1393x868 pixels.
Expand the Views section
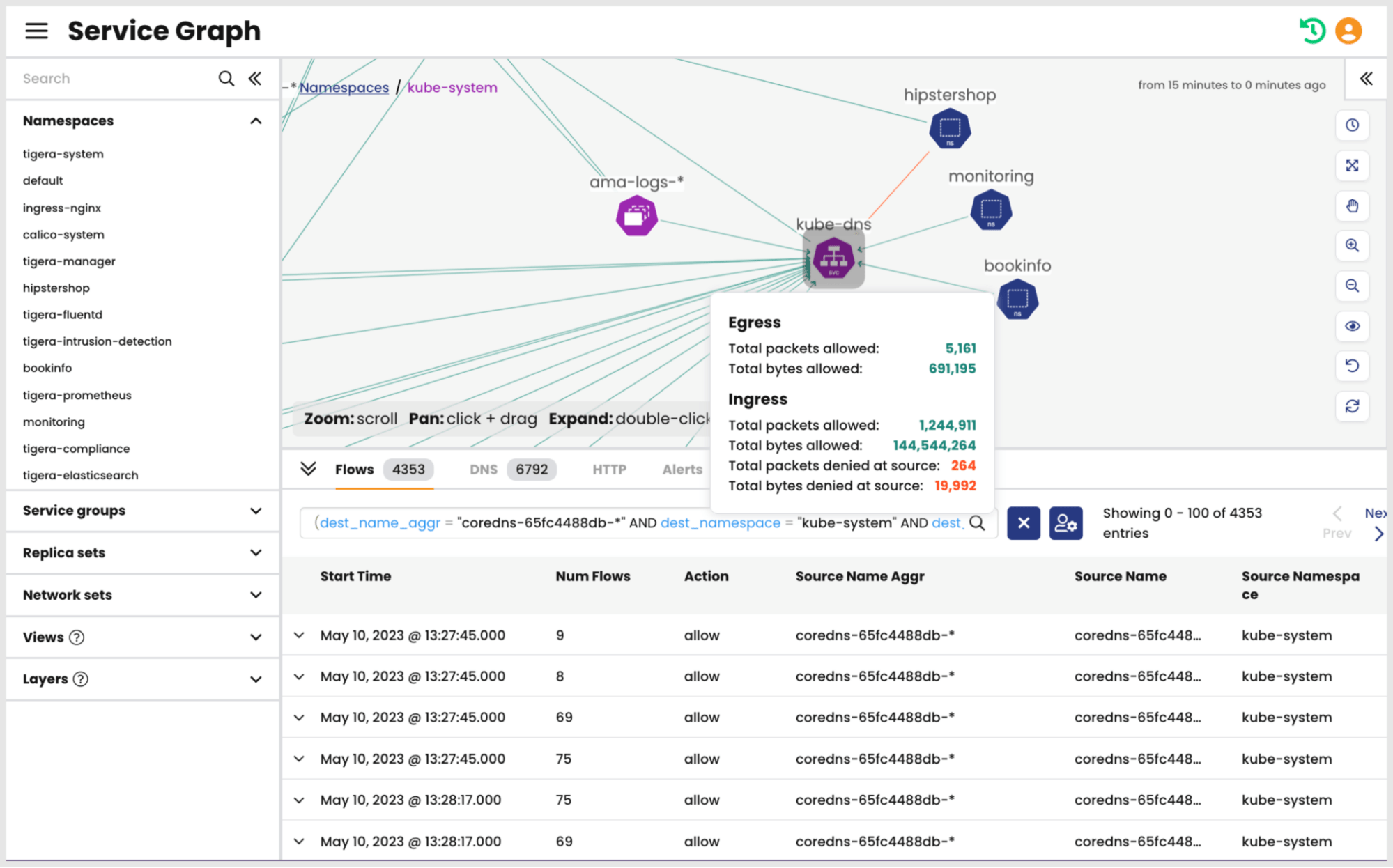[x=256, y=637]
